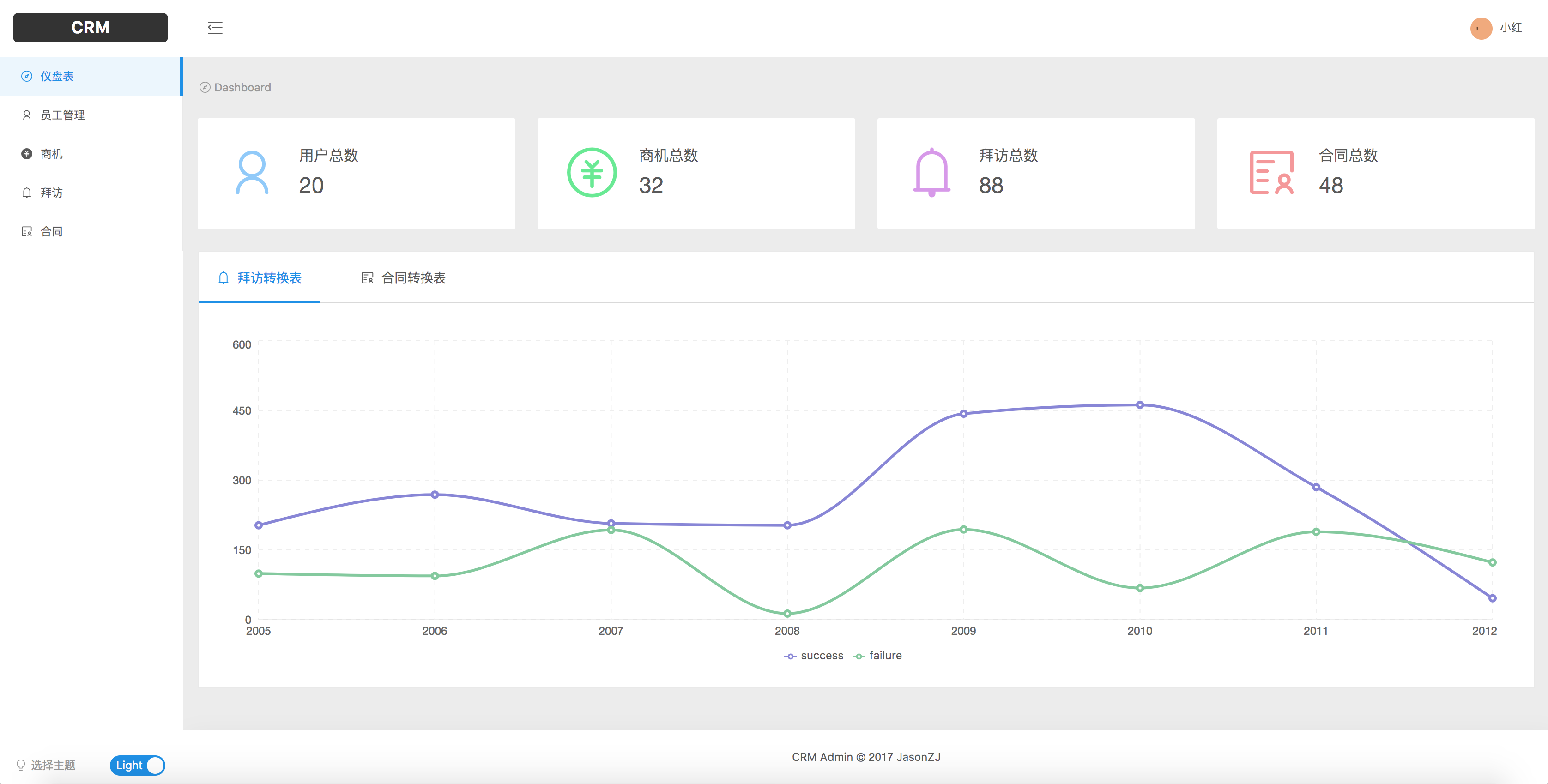
Task: Toggle the Light theme switch
Action: (x=137, y=765)
